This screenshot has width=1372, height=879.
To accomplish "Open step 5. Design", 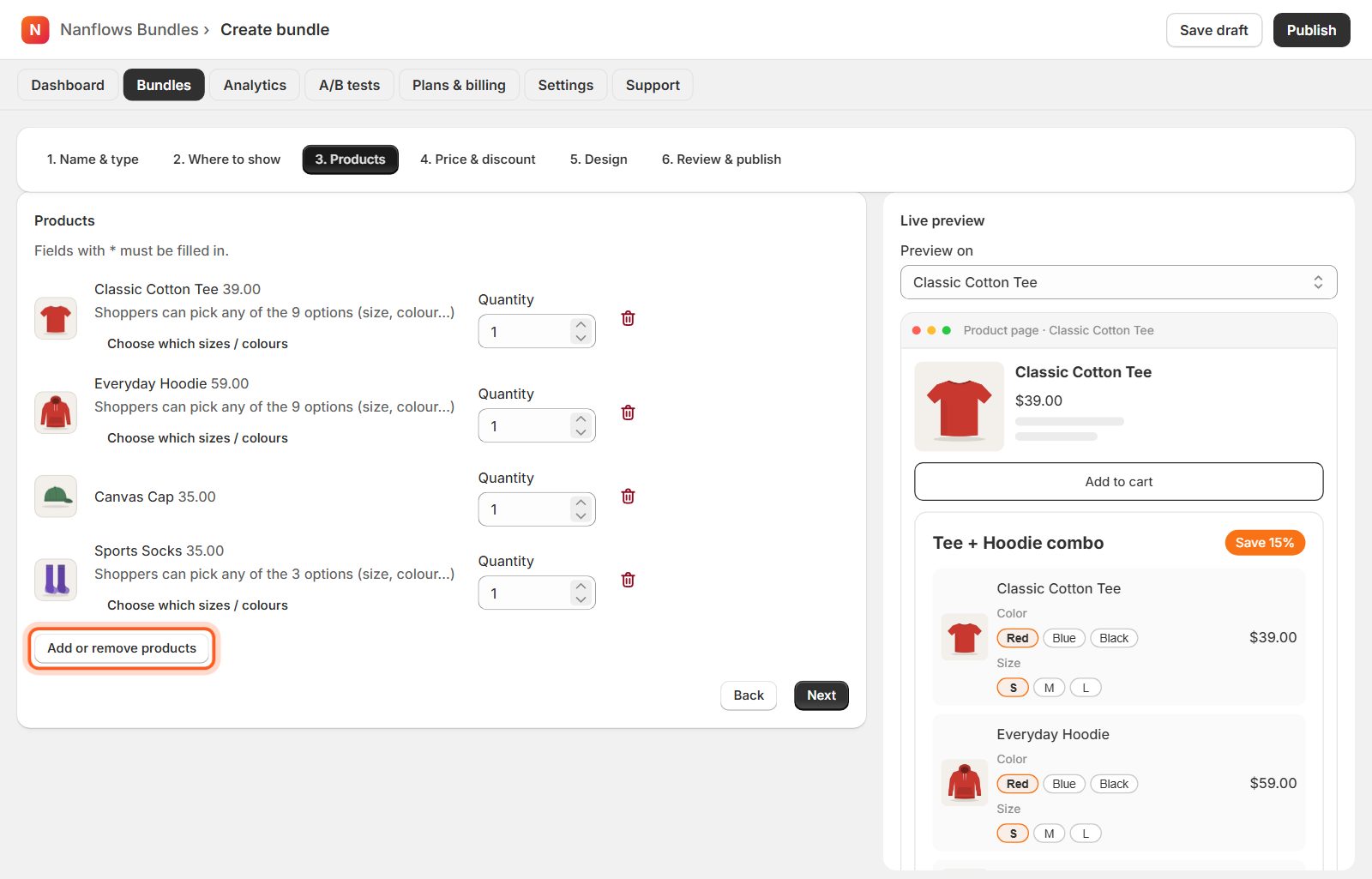I will click(599, 160).
